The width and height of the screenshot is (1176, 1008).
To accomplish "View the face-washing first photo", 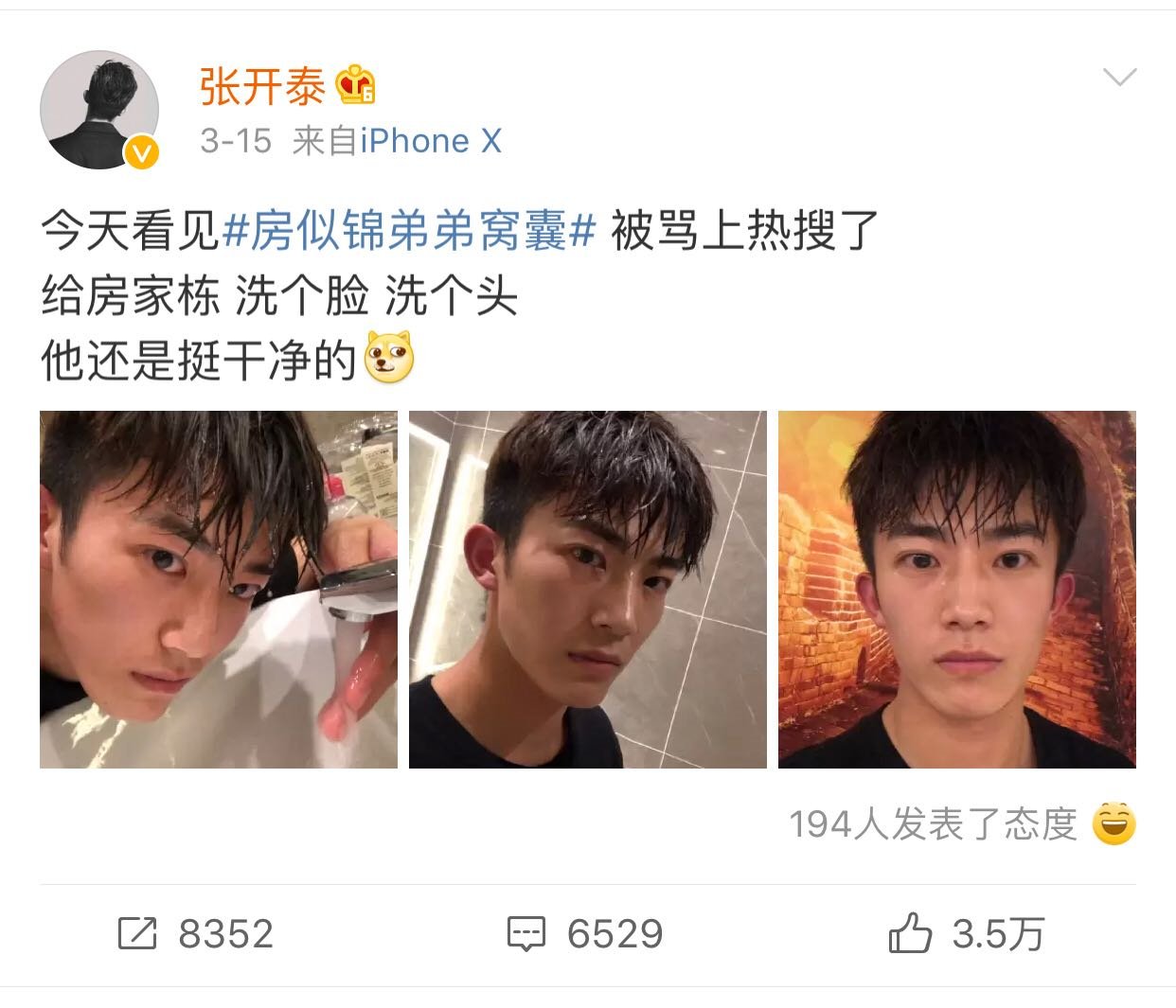I will pos(219,589).
